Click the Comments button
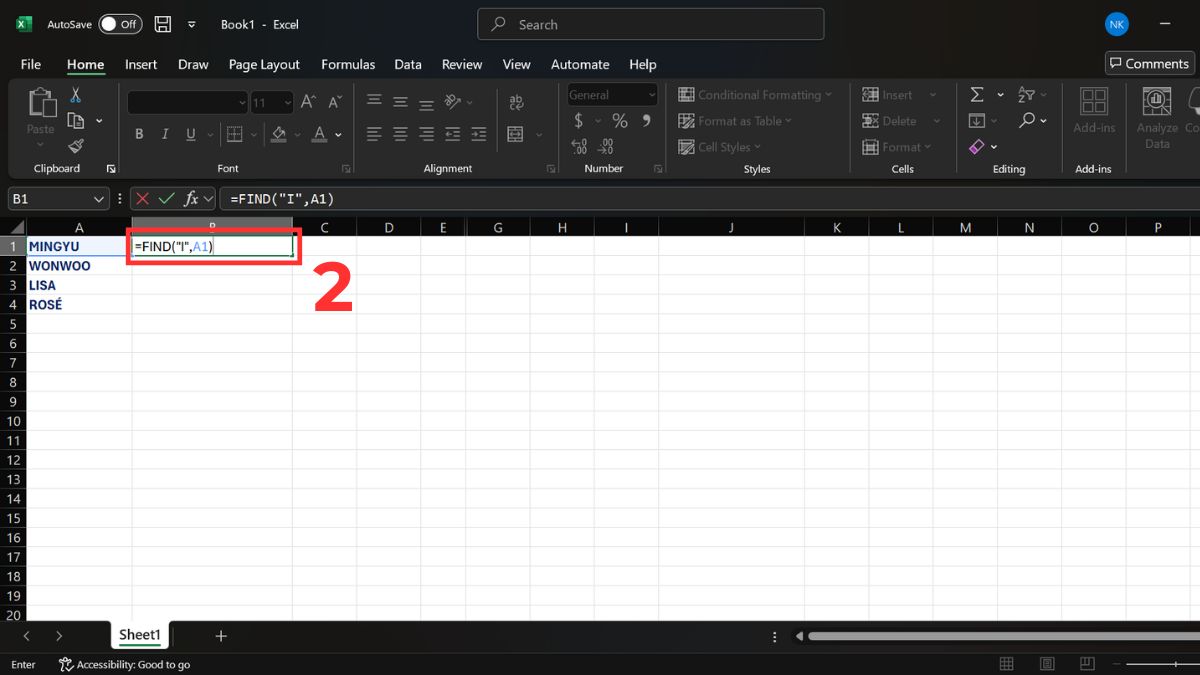 tap(1148, 62)
